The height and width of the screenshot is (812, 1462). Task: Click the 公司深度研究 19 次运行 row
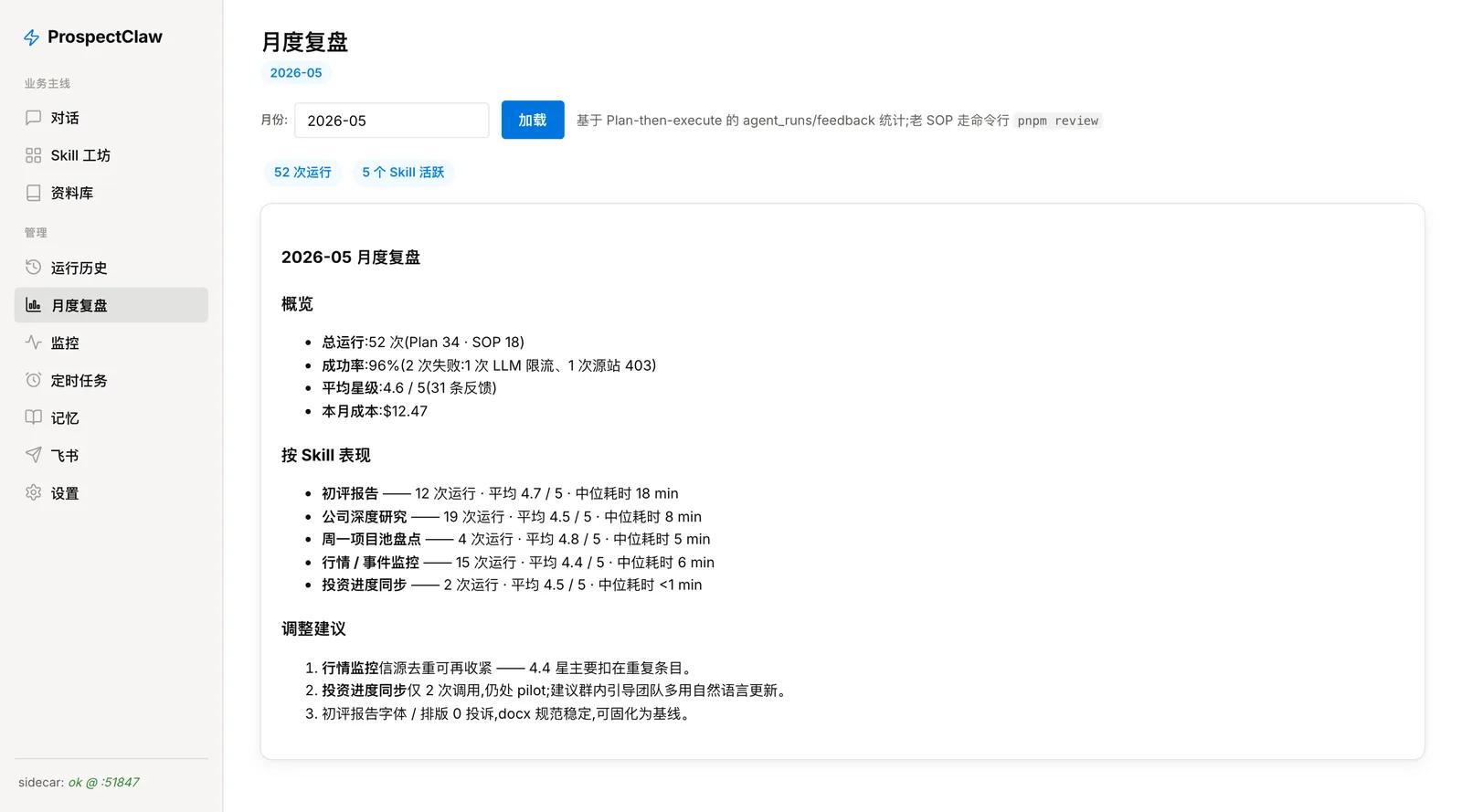tap(512, 517)
